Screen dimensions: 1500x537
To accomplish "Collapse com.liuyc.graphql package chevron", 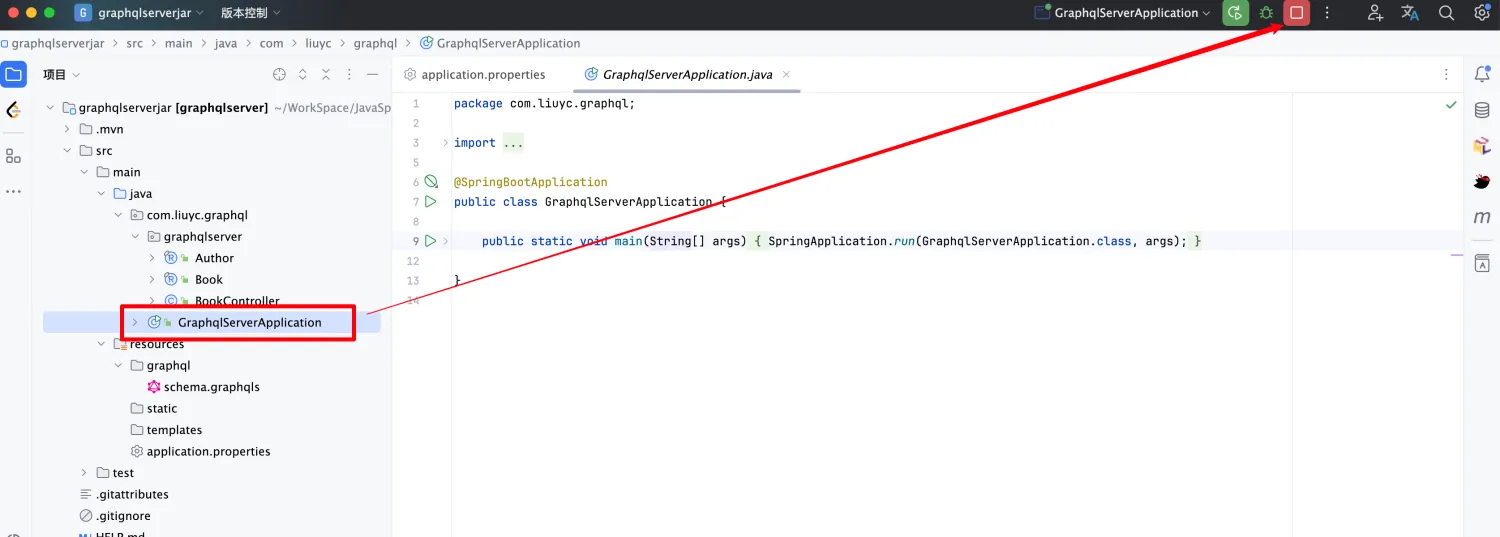I will pos(118,215).
